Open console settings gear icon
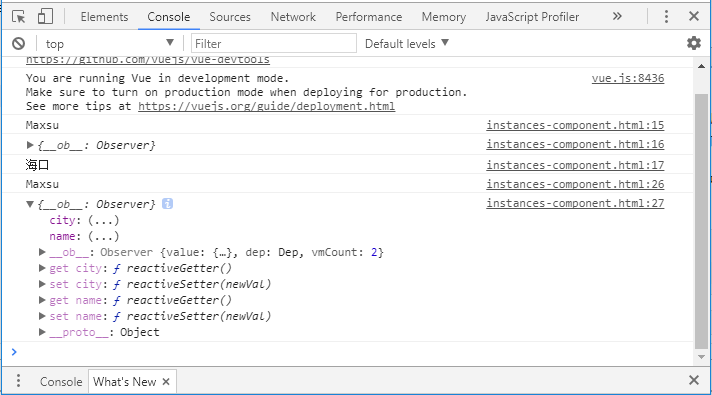This screenshot has width=712, height=395. 693,44
